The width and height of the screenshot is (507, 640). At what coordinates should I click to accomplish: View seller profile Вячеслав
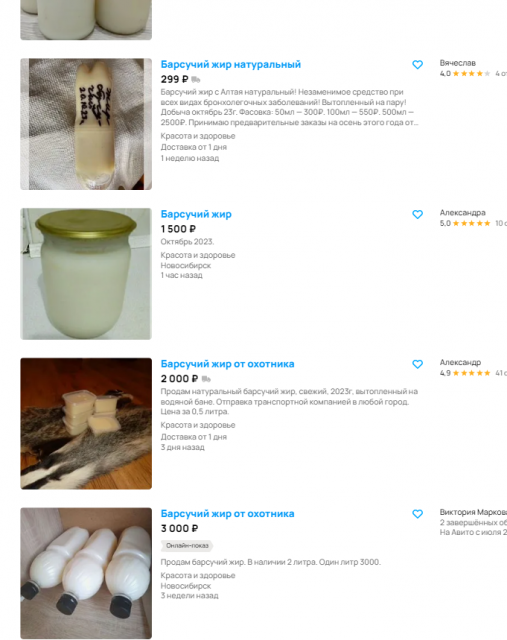(458, 63)
